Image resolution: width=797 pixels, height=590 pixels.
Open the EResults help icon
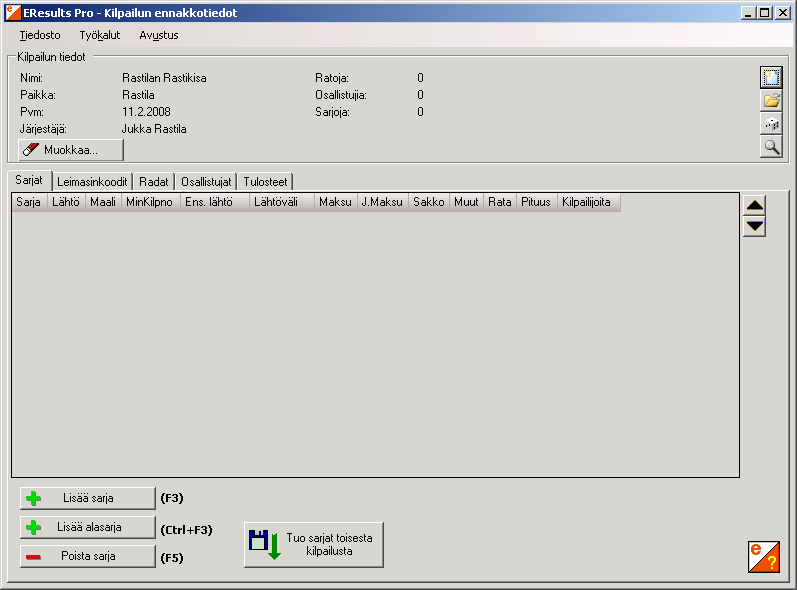click(763, 557)
